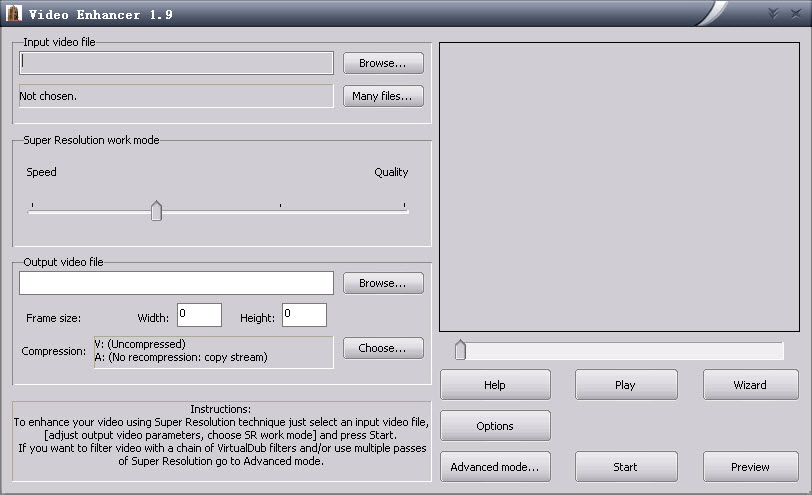Screen dimensions: 812x495
Task: Open the Many files dialog
Action: (x=383, y=96)
